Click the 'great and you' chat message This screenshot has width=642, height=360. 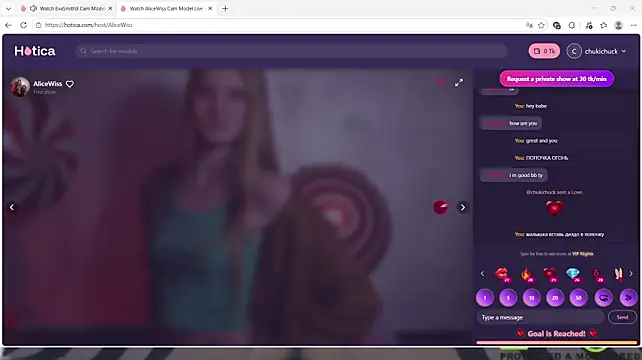point(541,140)
